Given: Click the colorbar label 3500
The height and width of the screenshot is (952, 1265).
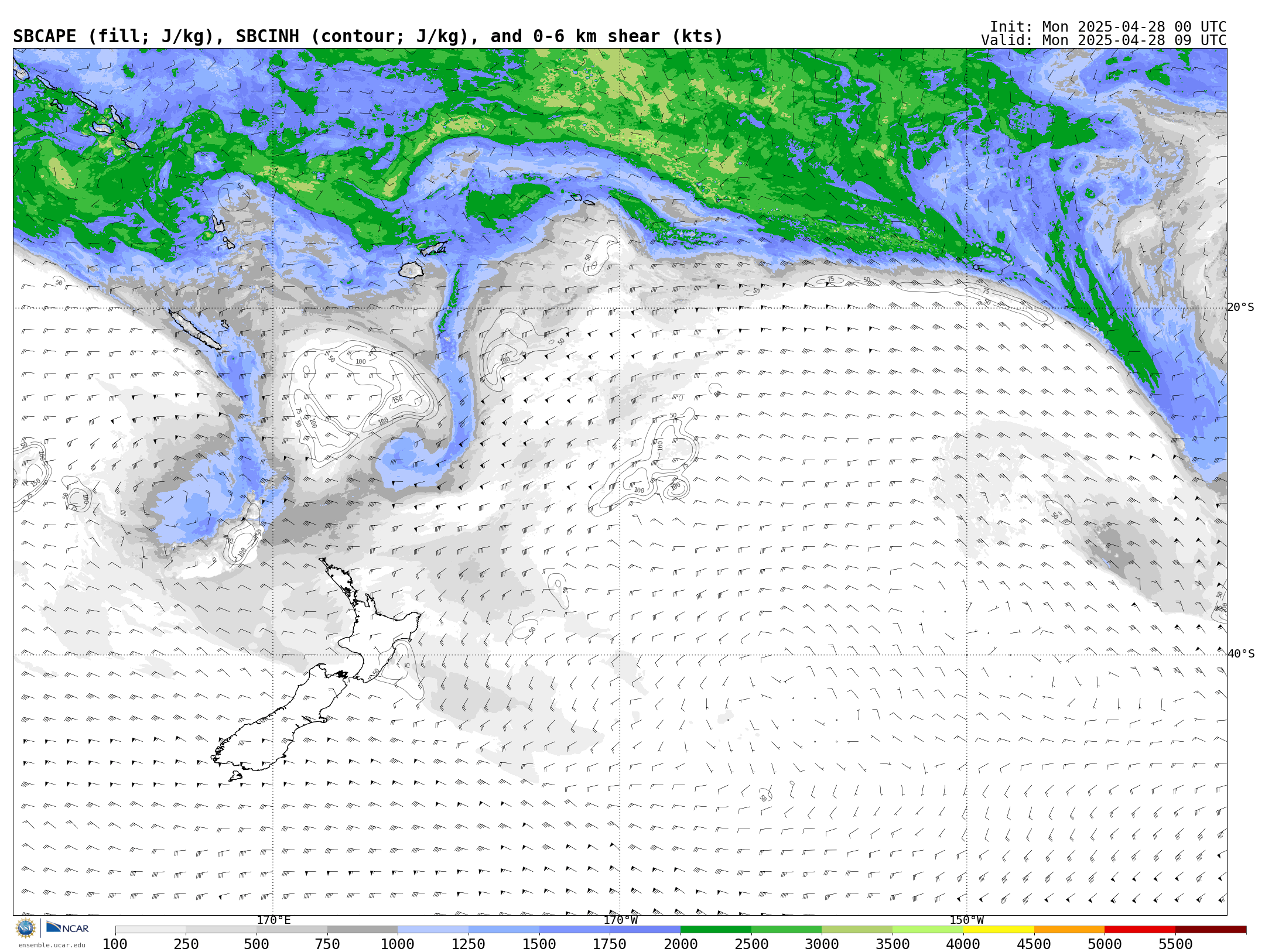Looking at the screenshot, I should [x=893, y=944].
